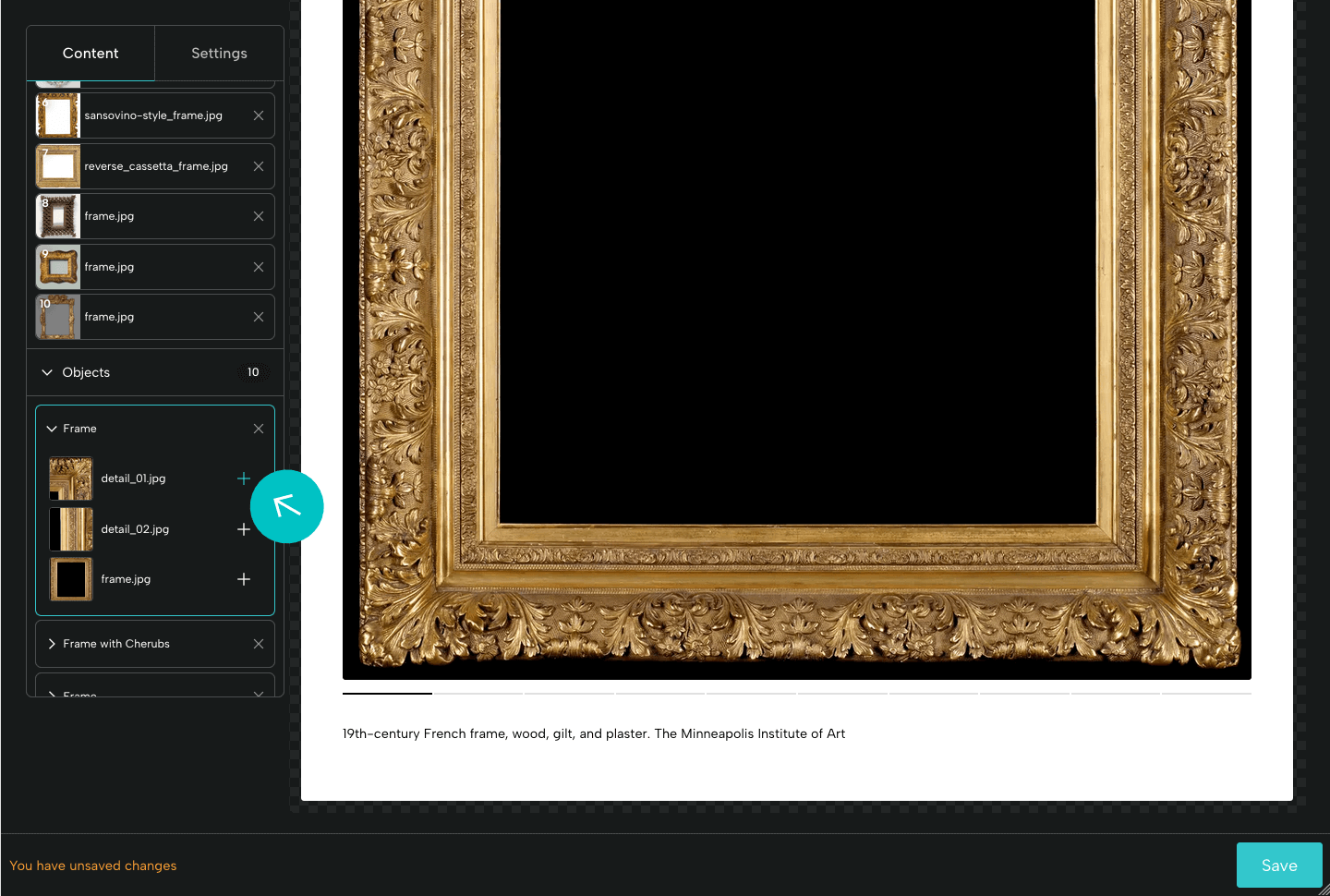This screenshot has width=1330, height=896.
Task: Add detail_02.jpg using its plus icon
Action: tap(244, 528)
